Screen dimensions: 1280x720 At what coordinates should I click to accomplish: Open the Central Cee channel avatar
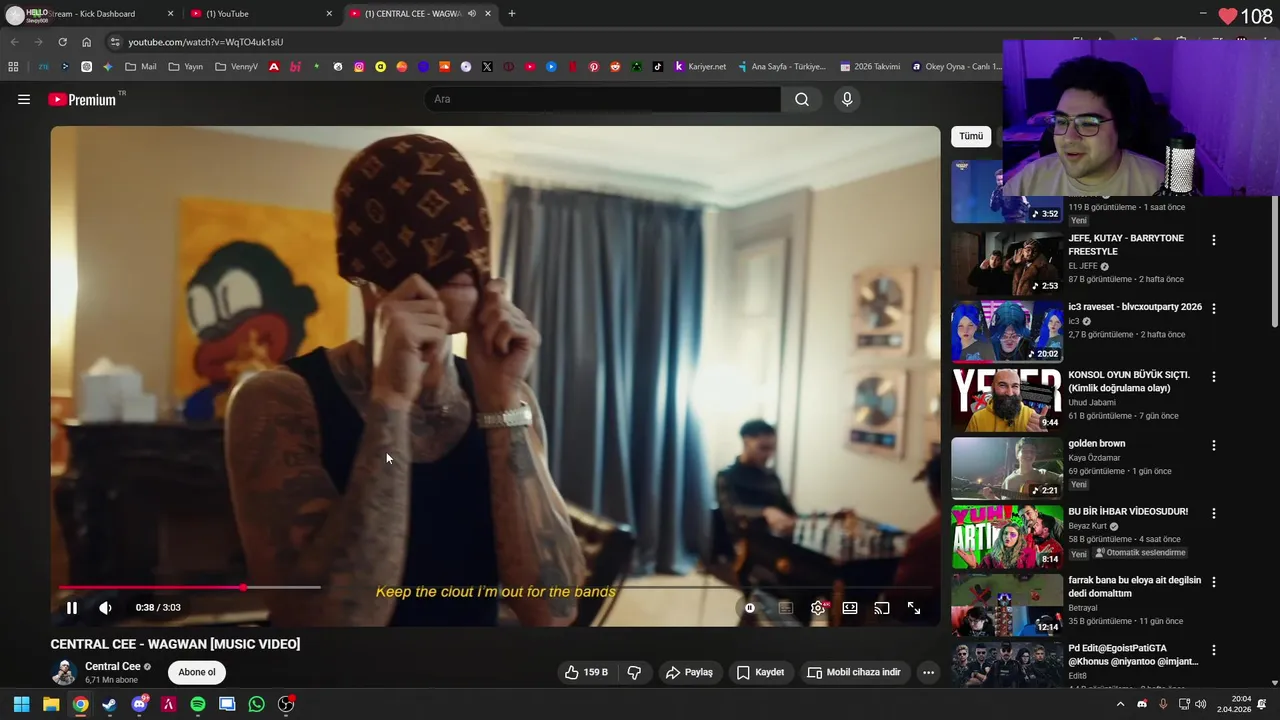[x=64, y=672]
